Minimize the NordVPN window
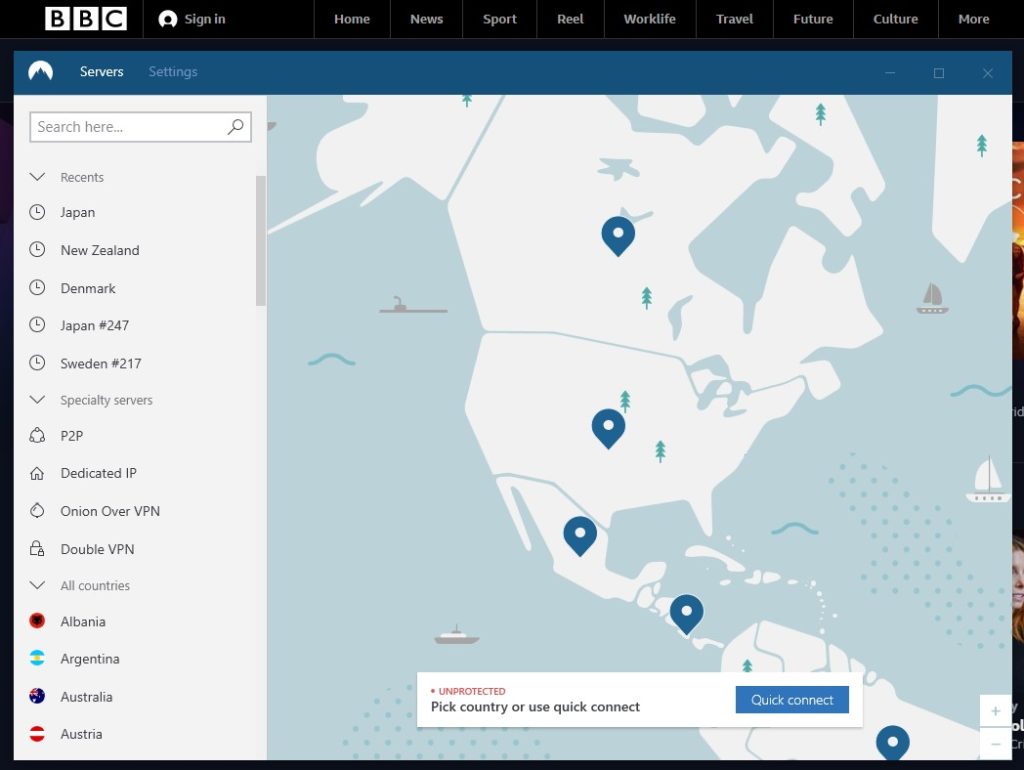Image resolution: width=1024 pixels, height=770 pixels. (x=890, y=72)
